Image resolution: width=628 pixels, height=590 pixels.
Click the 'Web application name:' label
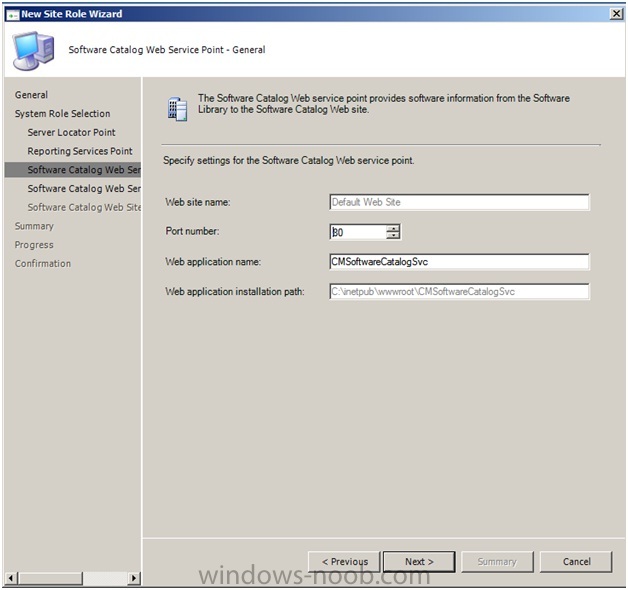[213, 262]
